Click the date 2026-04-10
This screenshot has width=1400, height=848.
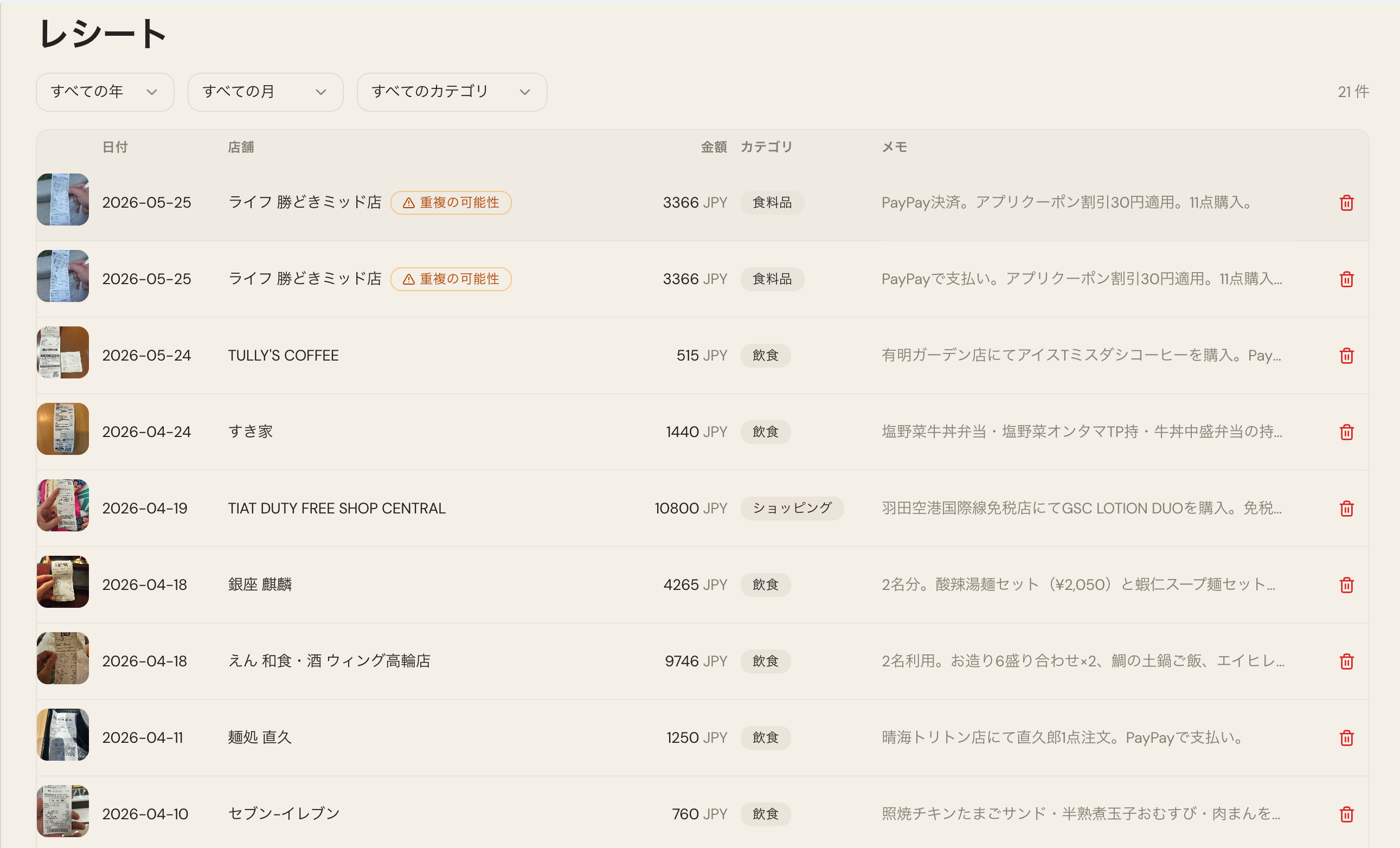(x=145, y=814)
